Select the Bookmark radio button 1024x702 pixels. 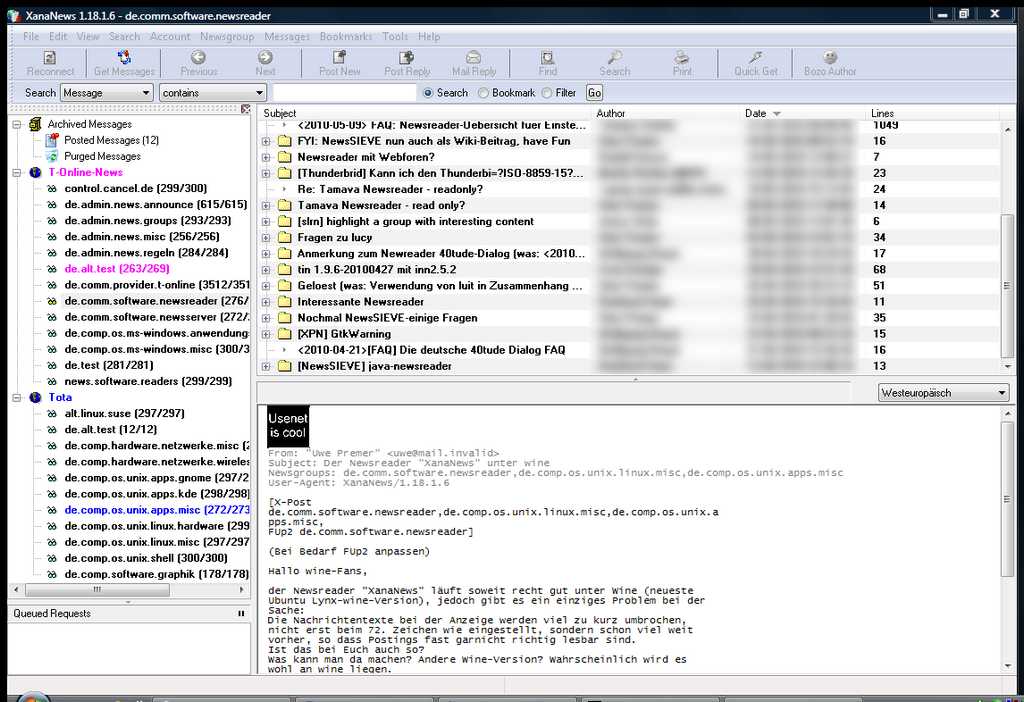[484, 93]
